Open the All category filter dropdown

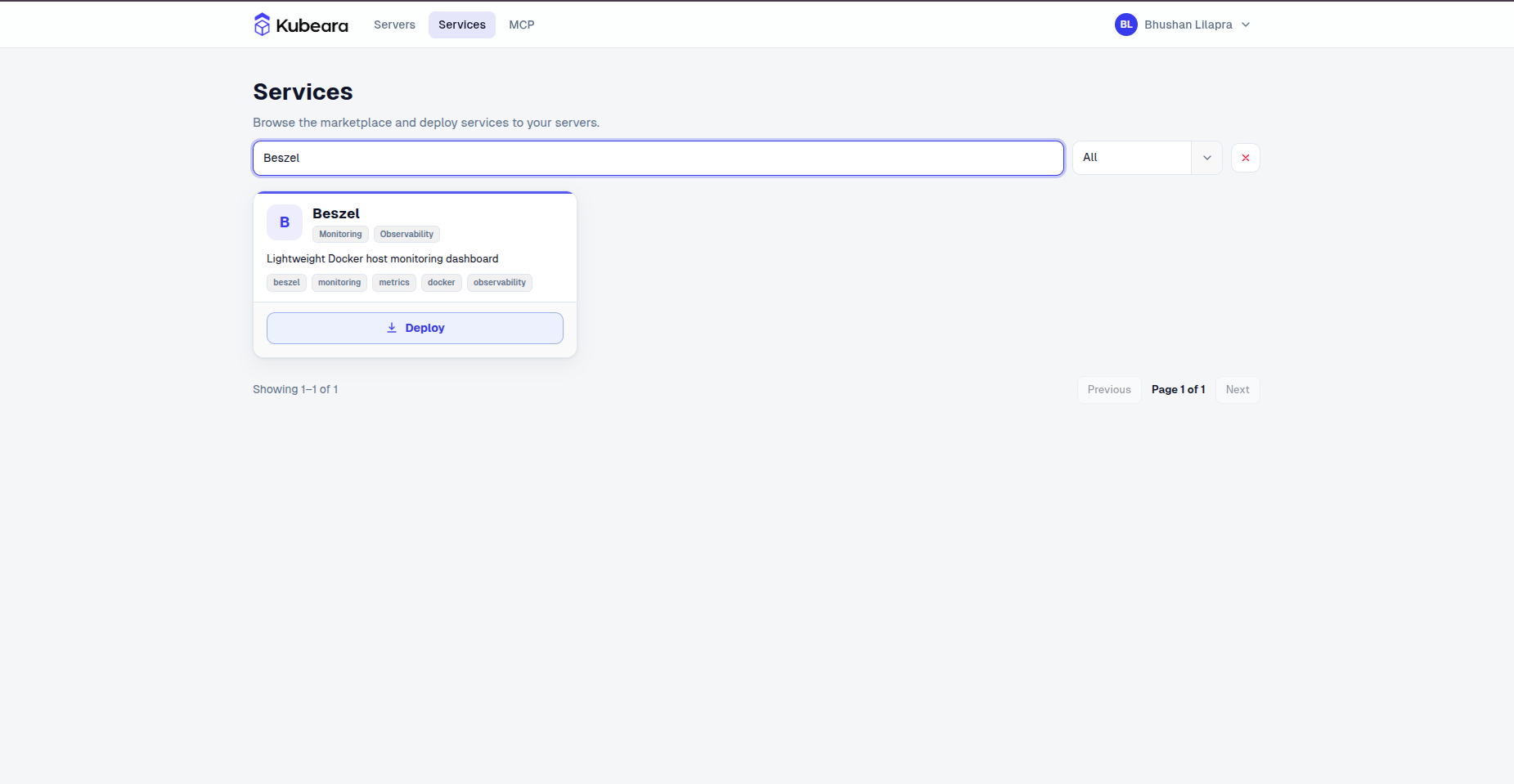1147,158
